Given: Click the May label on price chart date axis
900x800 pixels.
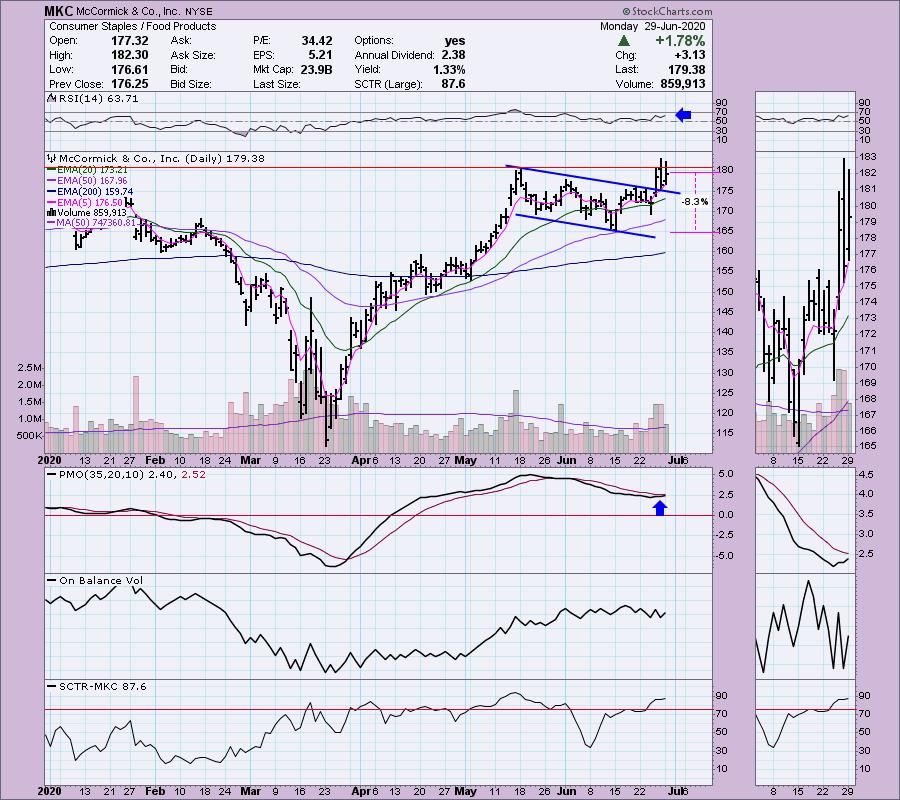Looking at the screenshot, I should (x=466, y=460).
